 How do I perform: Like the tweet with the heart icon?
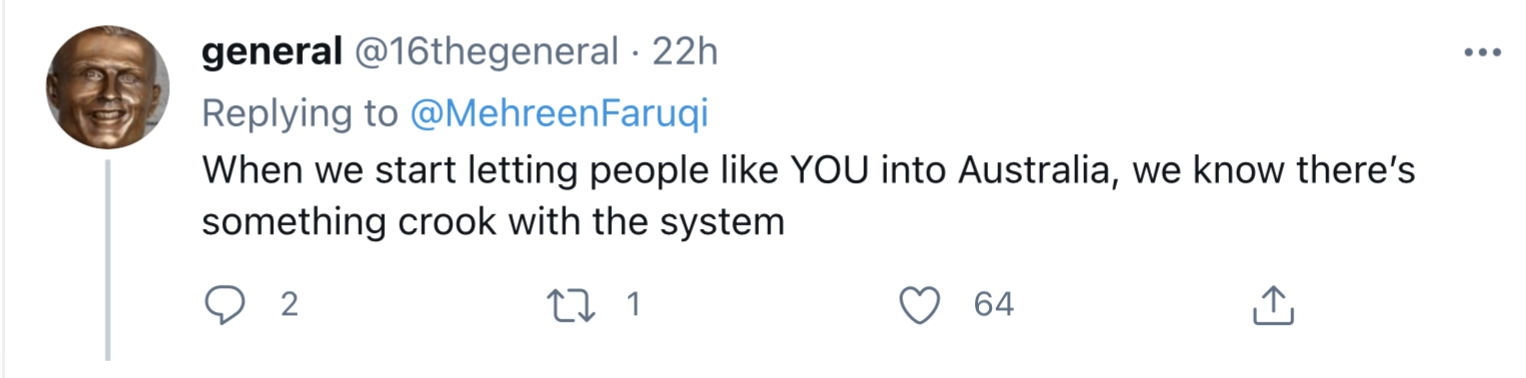point(924,306)
